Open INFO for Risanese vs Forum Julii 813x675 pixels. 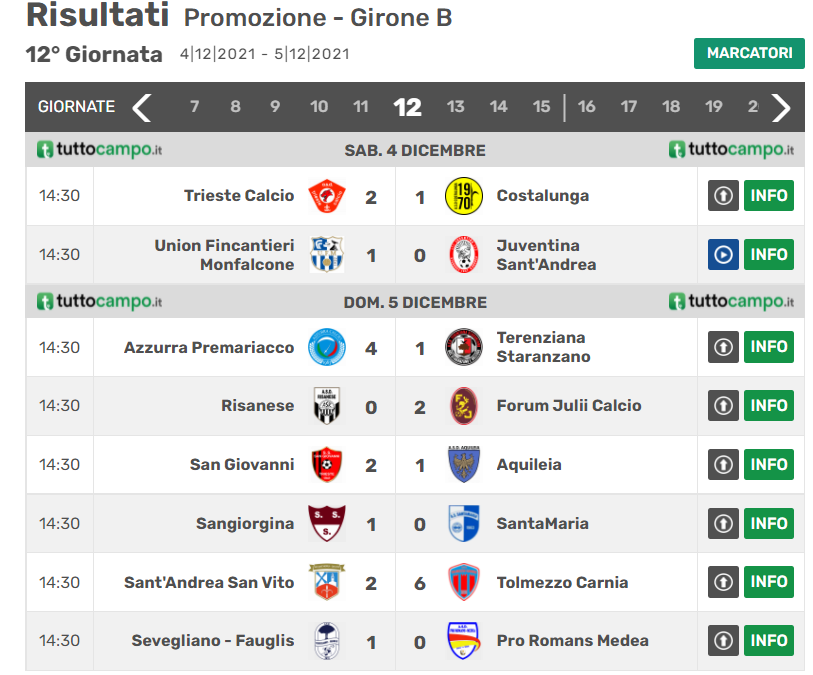click(x=768, y=405)
